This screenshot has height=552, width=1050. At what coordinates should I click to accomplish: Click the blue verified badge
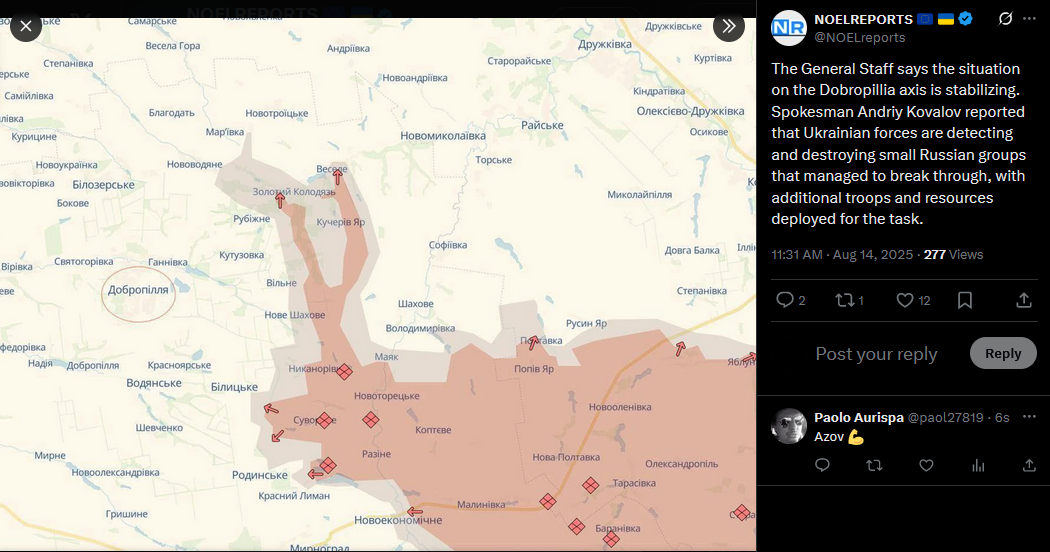965,19
